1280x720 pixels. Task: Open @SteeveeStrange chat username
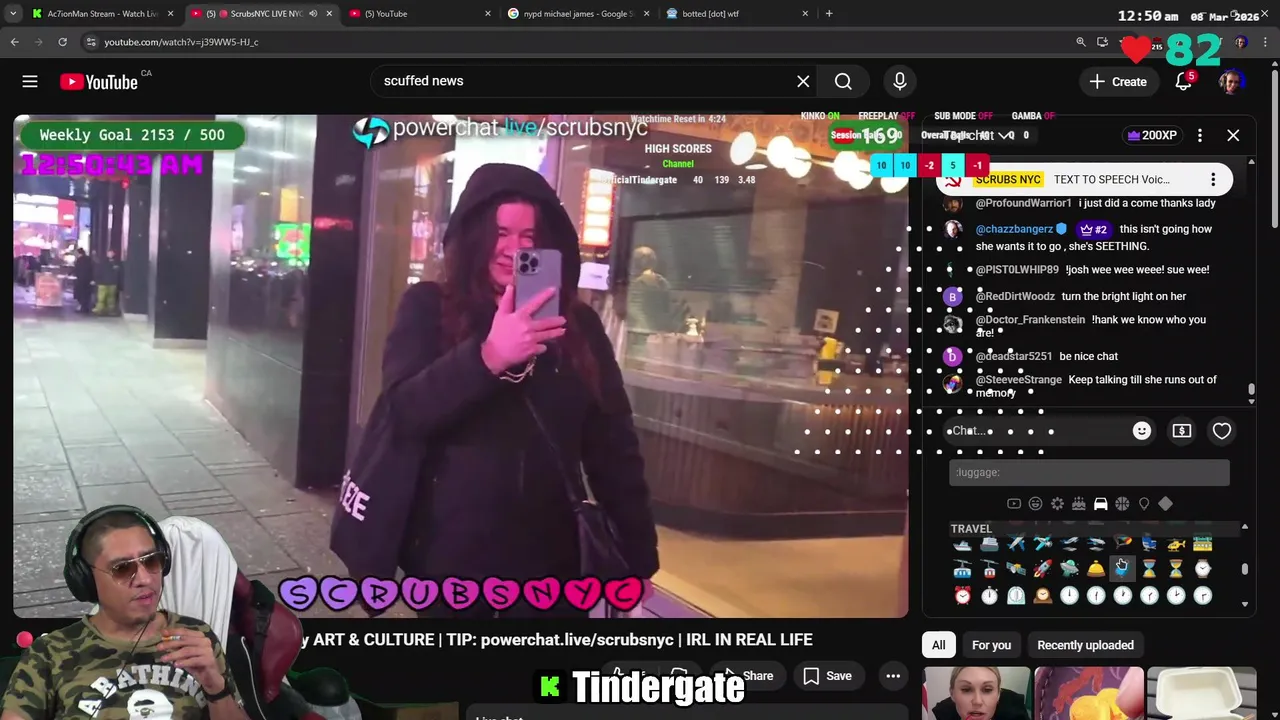pyautogui.click(x=1018, y=380)
